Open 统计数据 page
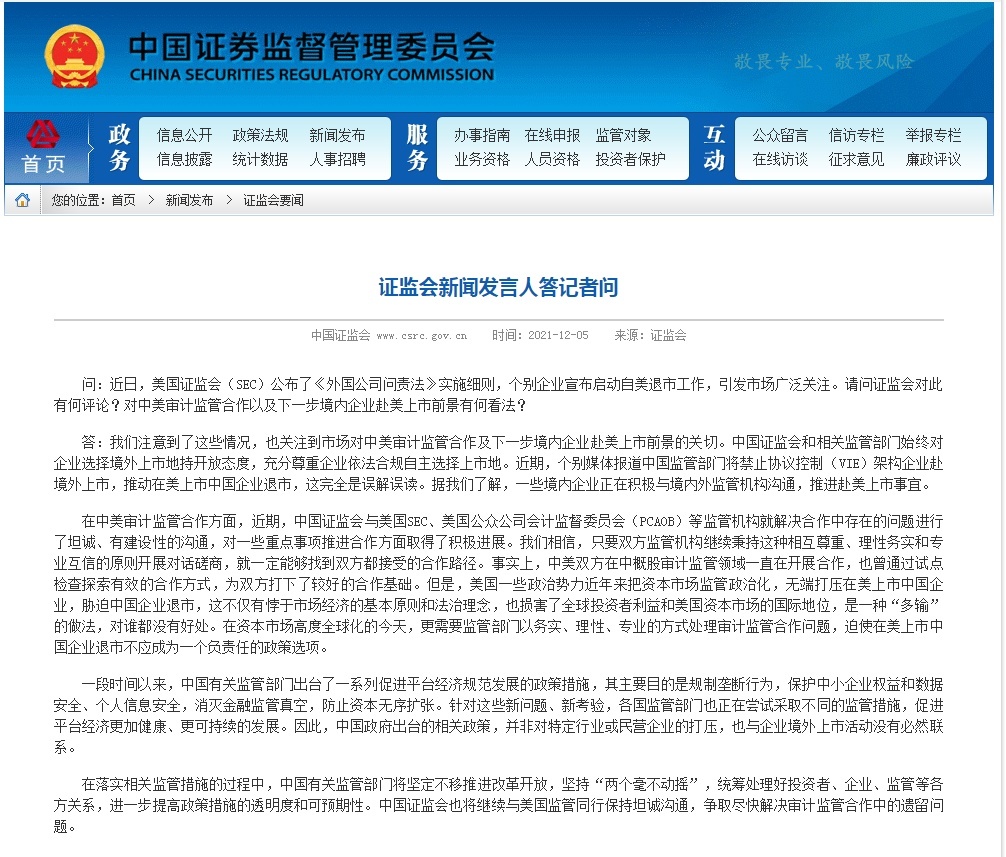Viewport: 1006px width, 857px height. [260, 159]
